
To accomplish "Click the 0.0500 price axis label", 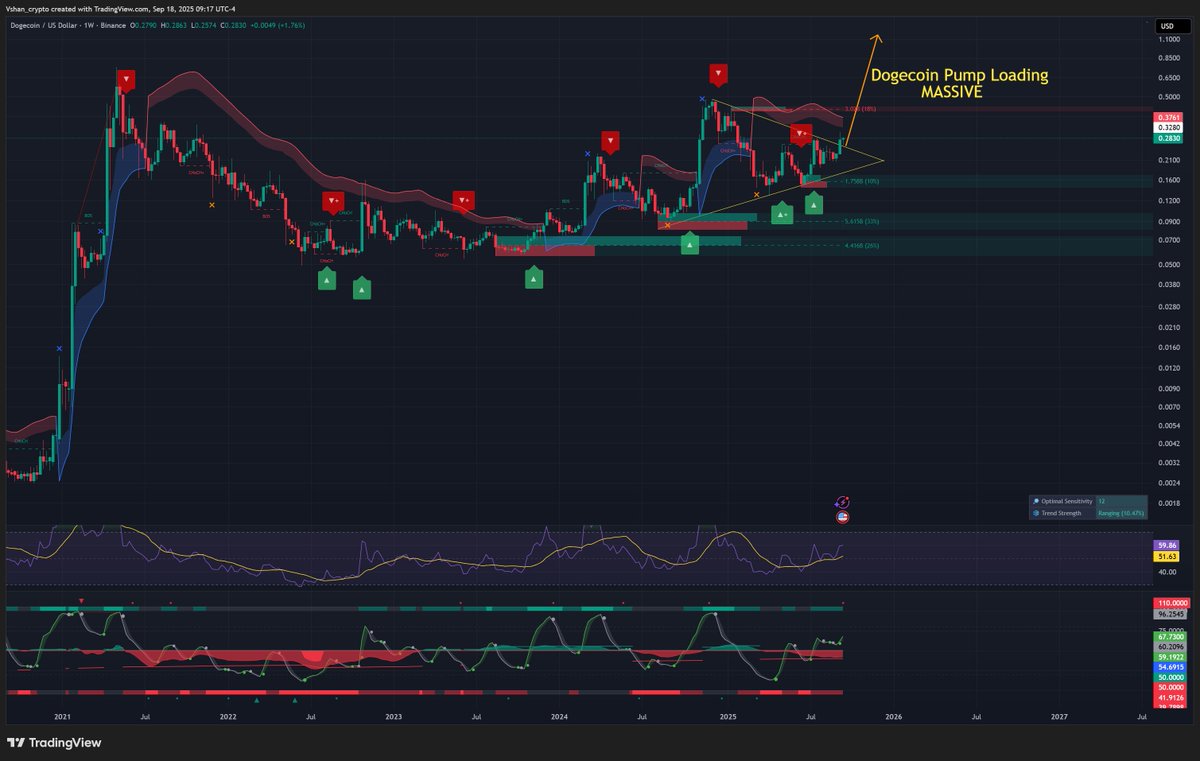I will (1169, 264).
